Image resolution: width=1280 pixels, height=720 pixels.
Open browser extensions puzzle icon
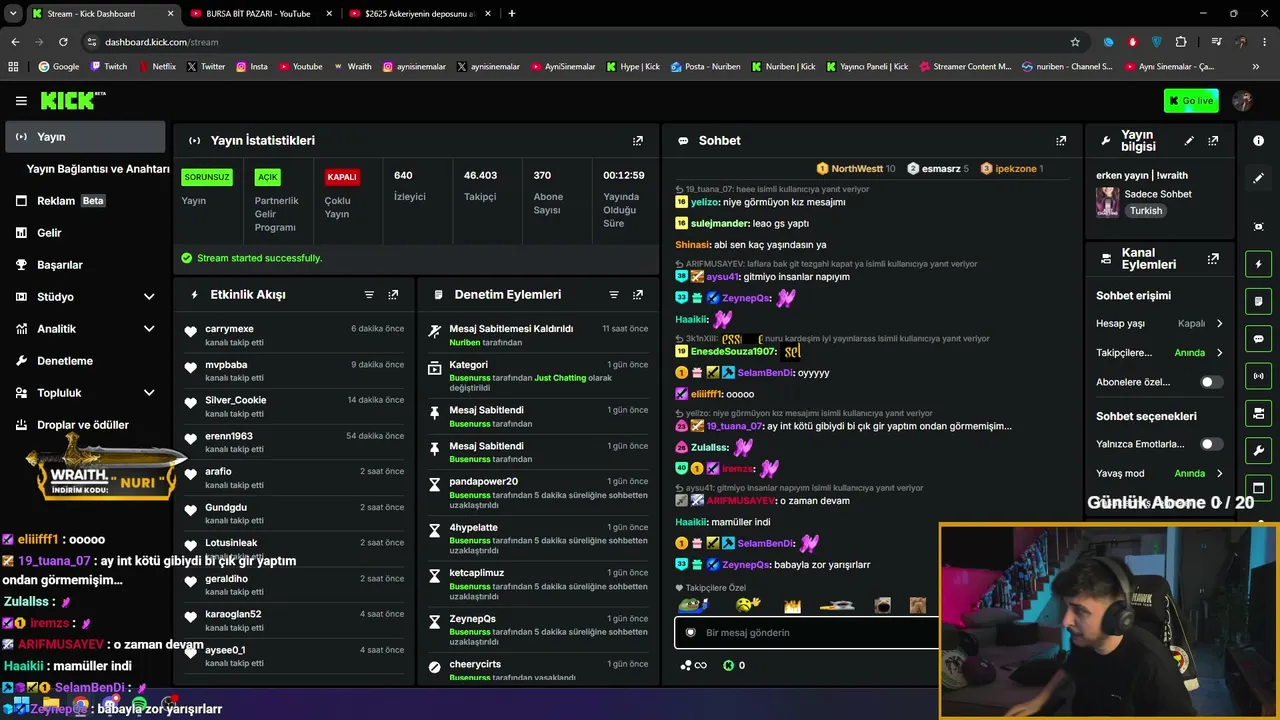pyautogui.click(x=1181, y=42)
